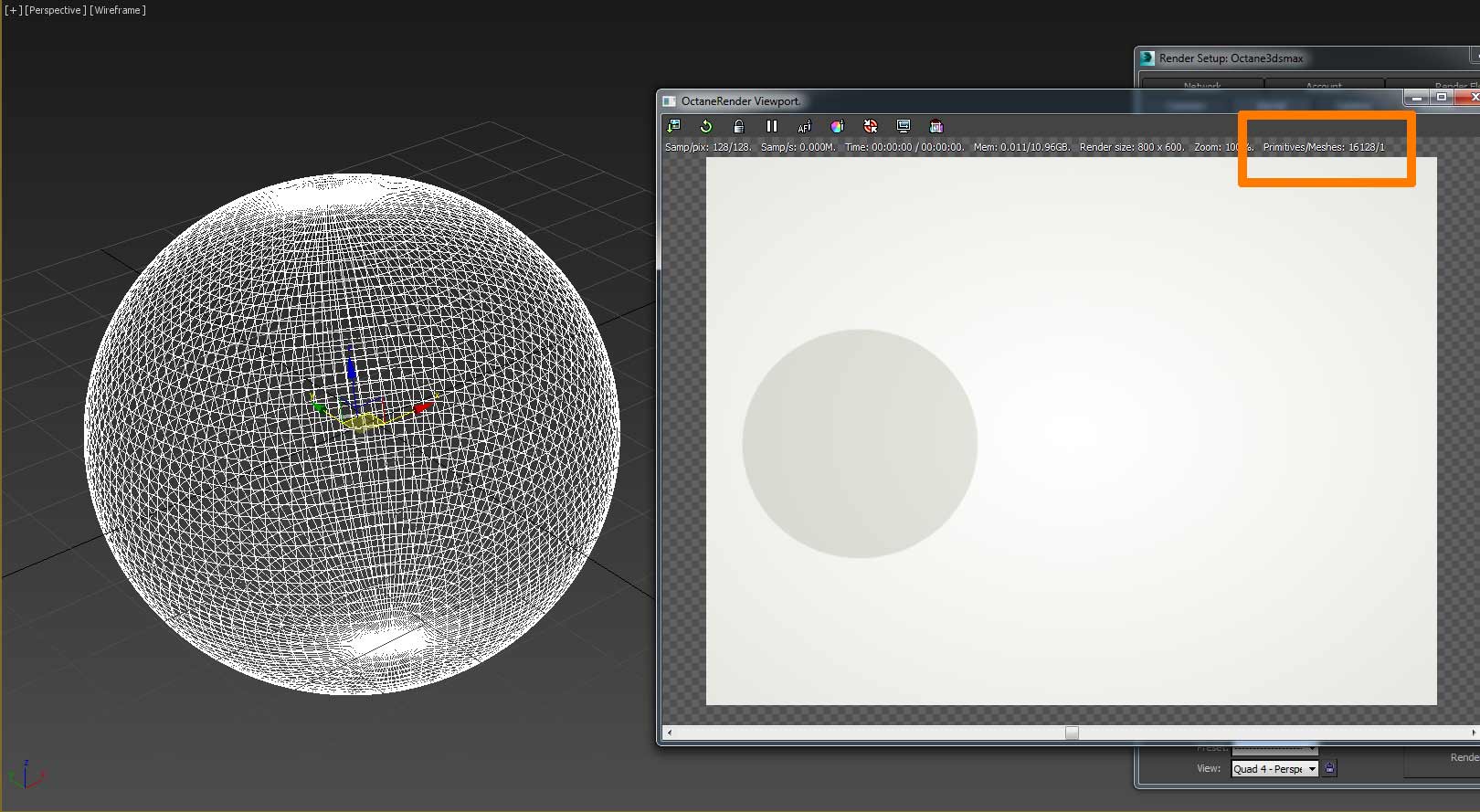Restart rendering with the green circular arrow
Screen dimensions: 1480x812
pyautogui.click(x=706, y=126)
